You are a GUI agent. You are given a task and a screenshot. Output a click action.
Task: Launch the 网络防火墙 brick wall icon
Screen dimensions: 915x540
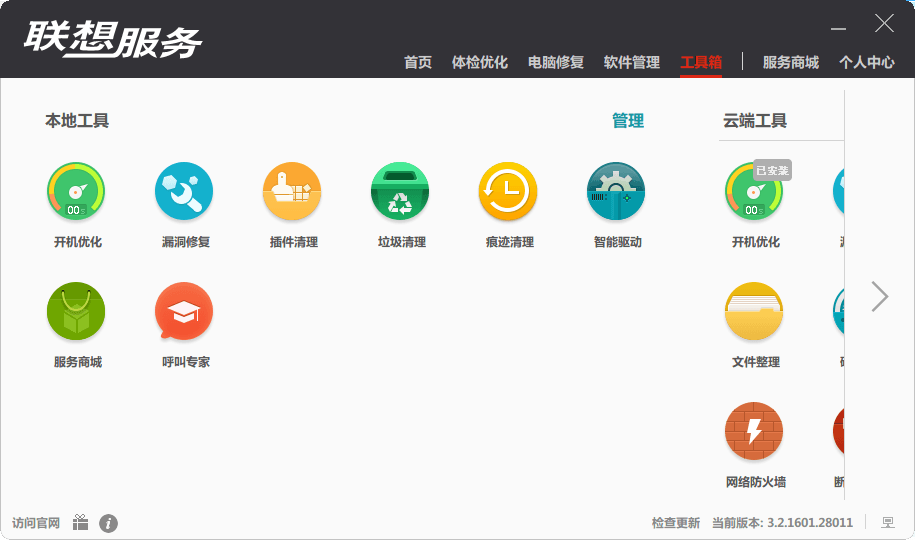pos(754,431)
